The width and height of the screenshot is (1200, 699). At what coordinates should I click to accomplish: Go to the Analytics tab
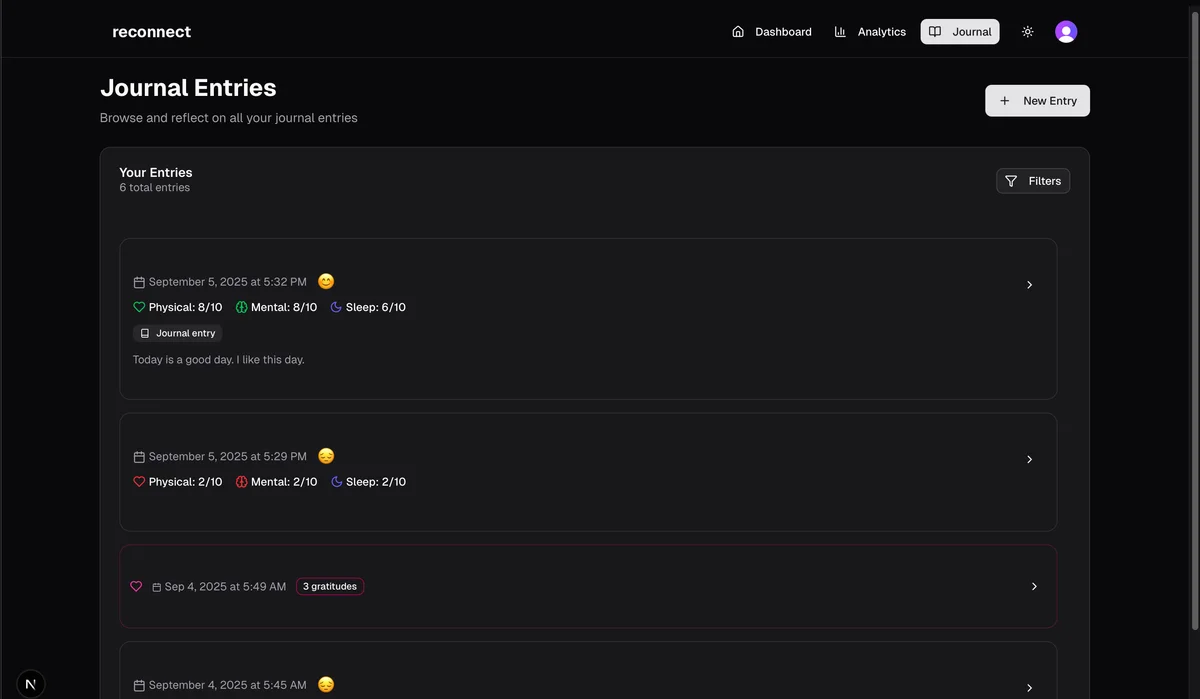coord(869,32)
